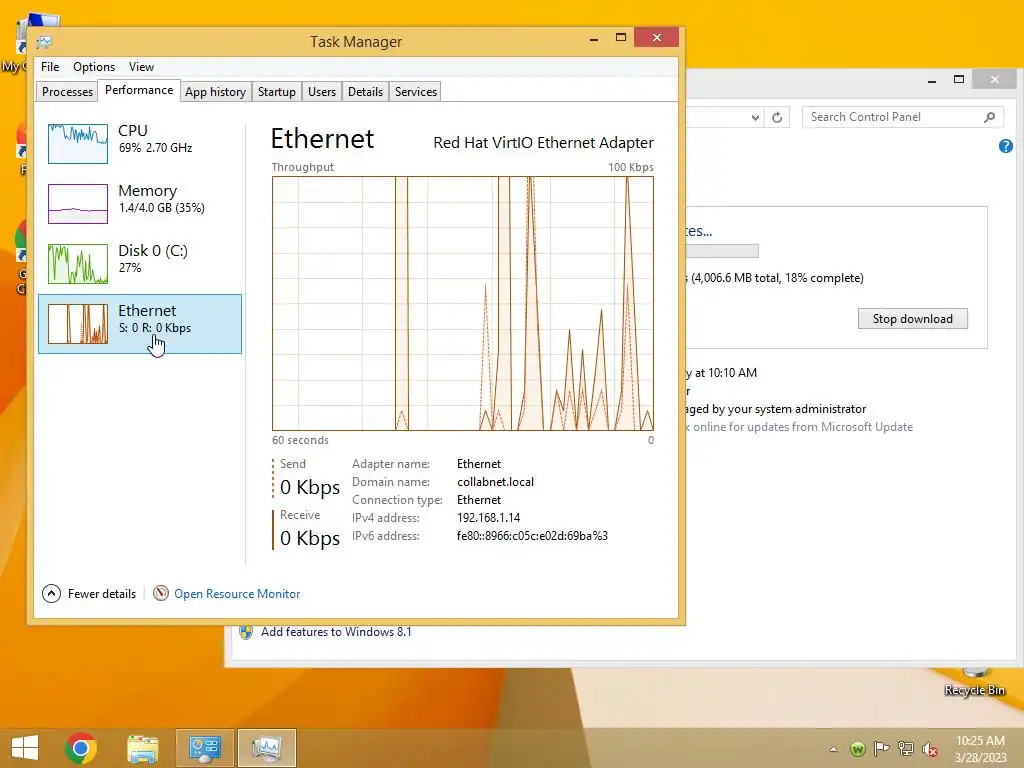This screenshot has width=1024, height=768.
Task: Show hidden tray icons arrow
Action: (833, 749)
